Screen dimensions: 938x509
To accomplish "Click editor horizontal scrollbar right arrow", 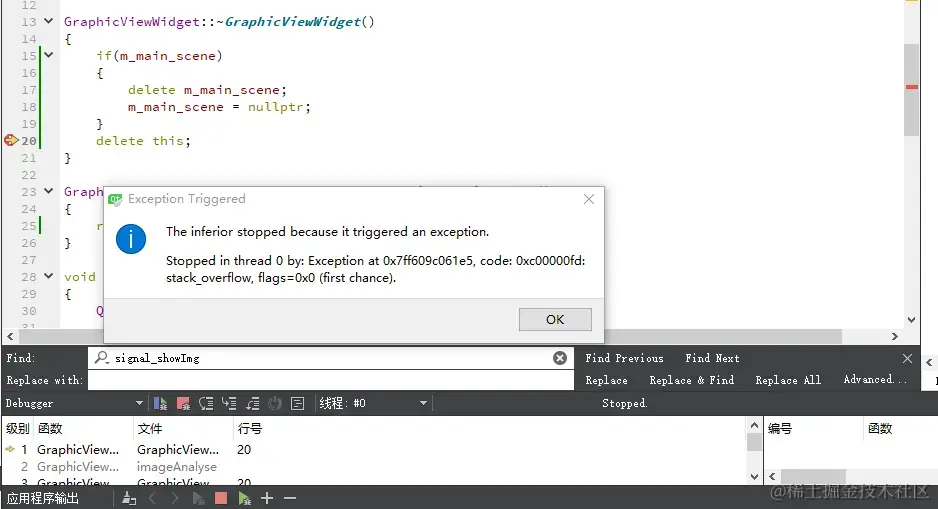I will [x=894, y=337].
